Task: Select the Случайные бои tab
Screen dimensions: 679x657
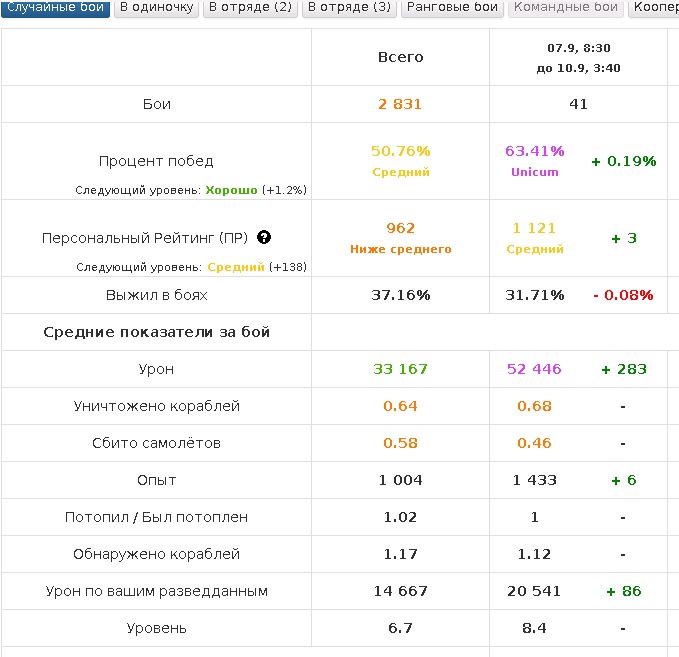Action: (55, 8)
